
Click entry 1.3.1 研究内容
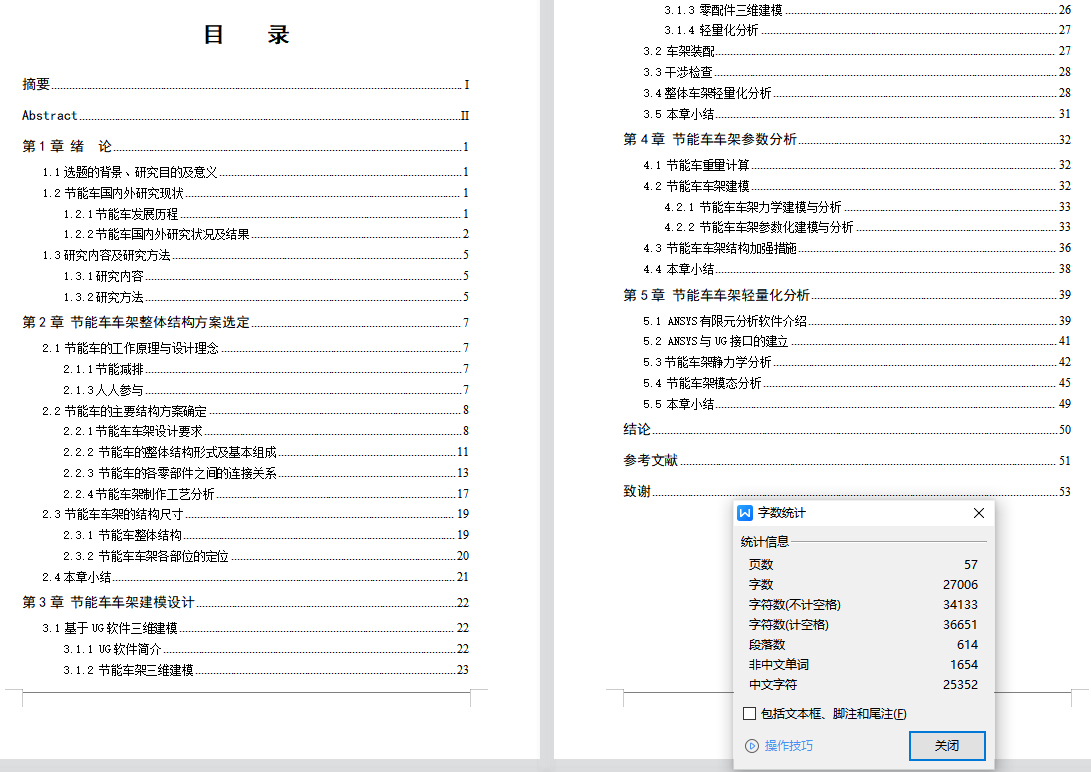[x=266, y=275]
